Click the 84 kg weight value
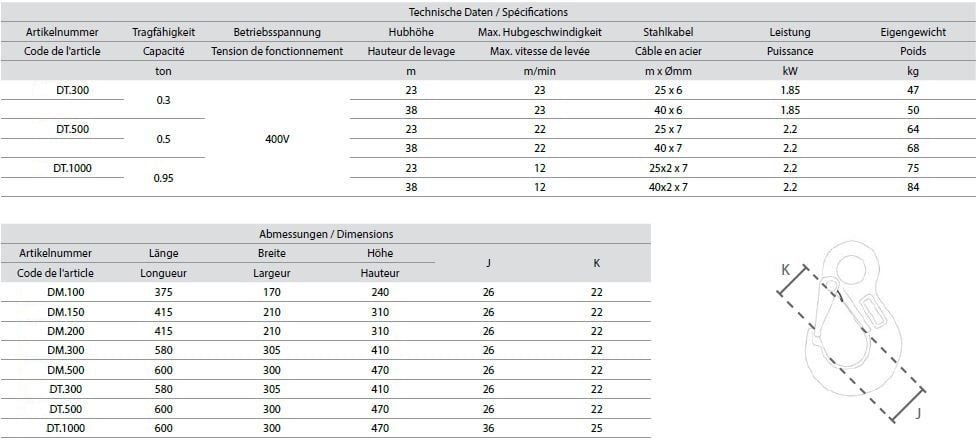 [911, 187]
